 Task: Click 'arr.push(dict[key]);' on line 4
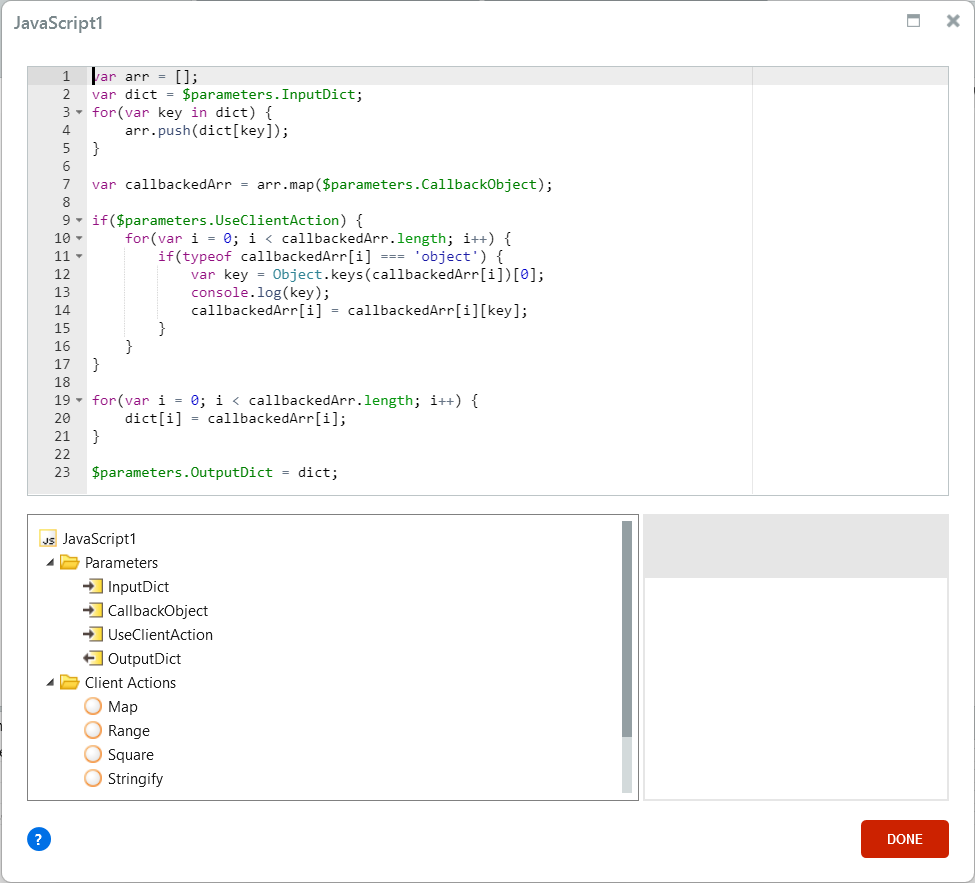pyautogui.click(x=206, y=131)
